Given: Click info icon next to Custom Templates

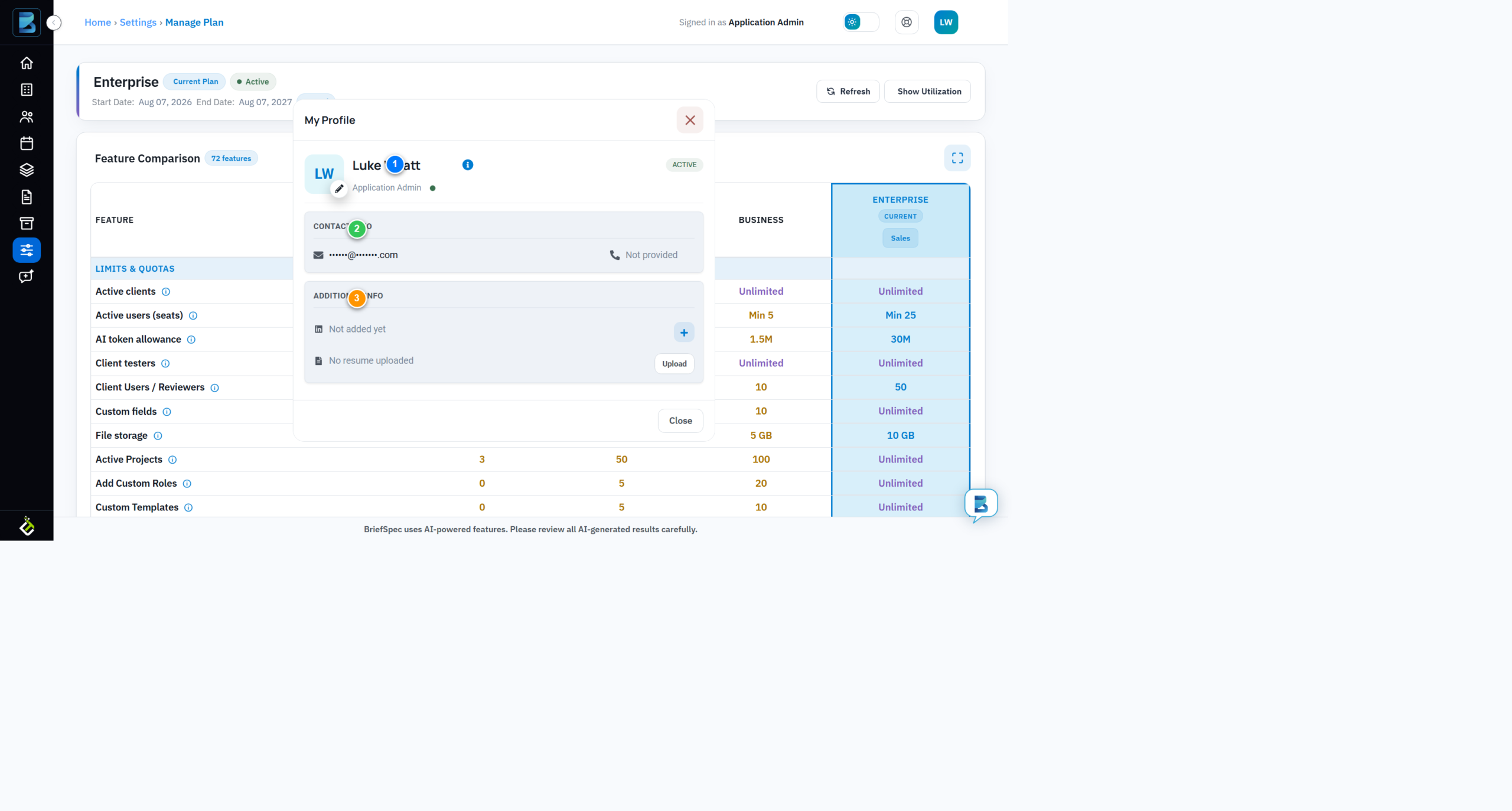Looking at the screenshot, I should click(188, 507).
